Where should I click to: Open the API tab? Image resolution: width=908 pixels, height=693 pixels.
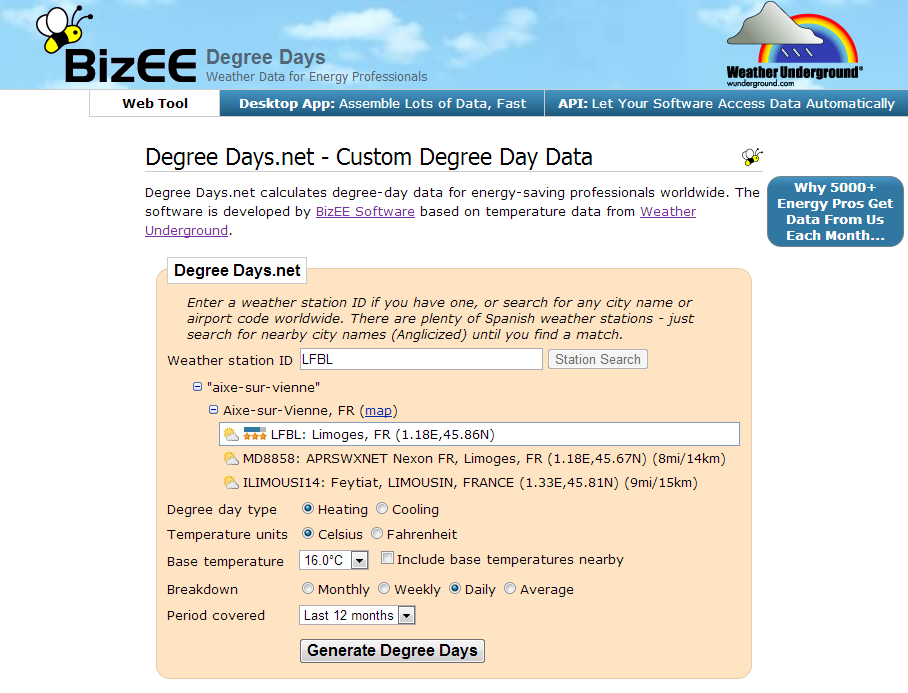tap(726, 104)
